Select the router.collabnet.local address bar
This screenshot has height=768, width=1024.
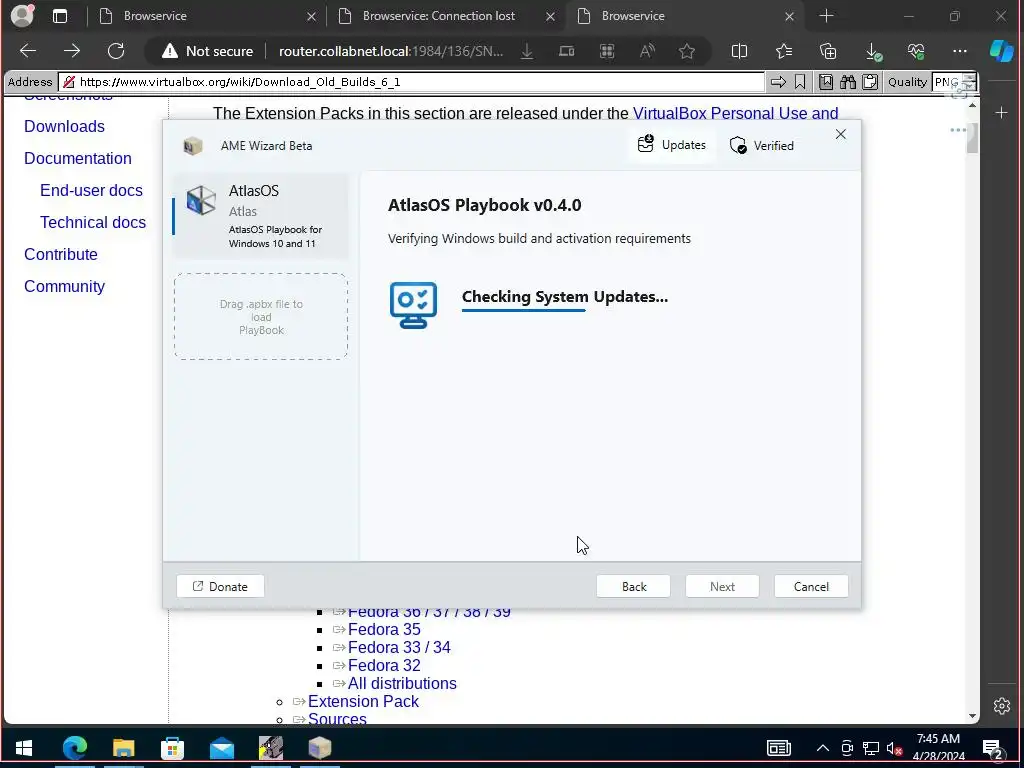[391, 51]
